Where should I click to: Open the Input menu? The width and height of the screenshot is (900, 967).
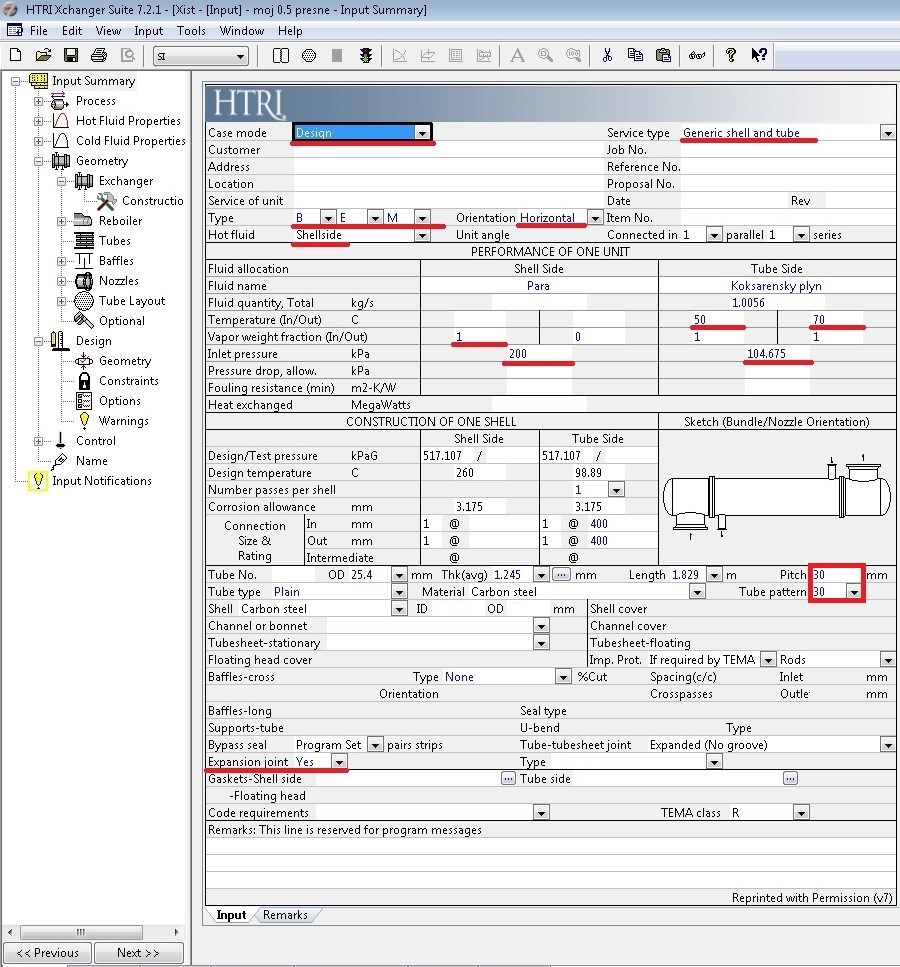coord(149,31)
